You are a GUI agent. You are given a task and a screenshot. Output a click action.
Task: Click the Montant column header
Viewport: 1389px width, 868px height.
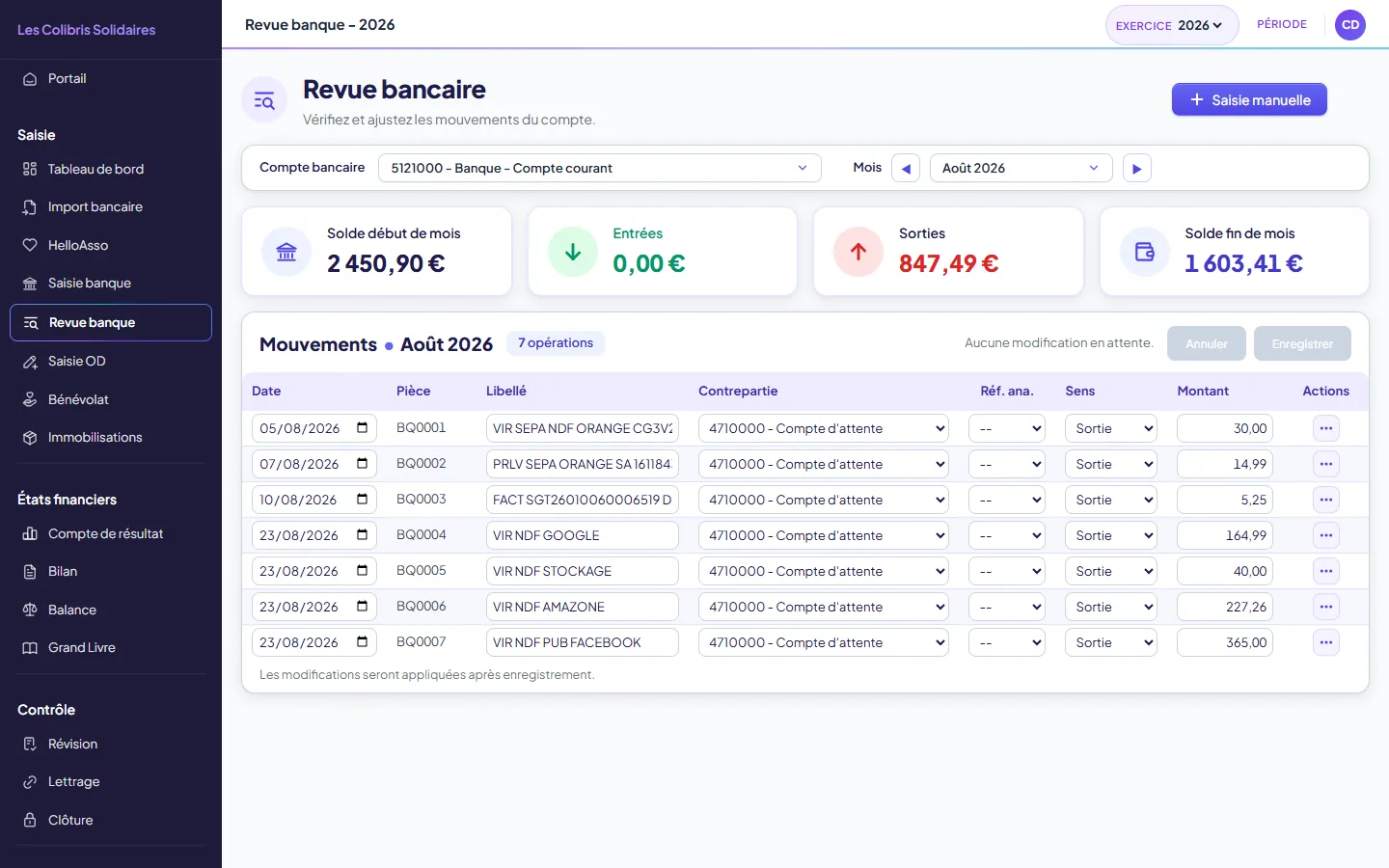click(x=1203, y=391)
